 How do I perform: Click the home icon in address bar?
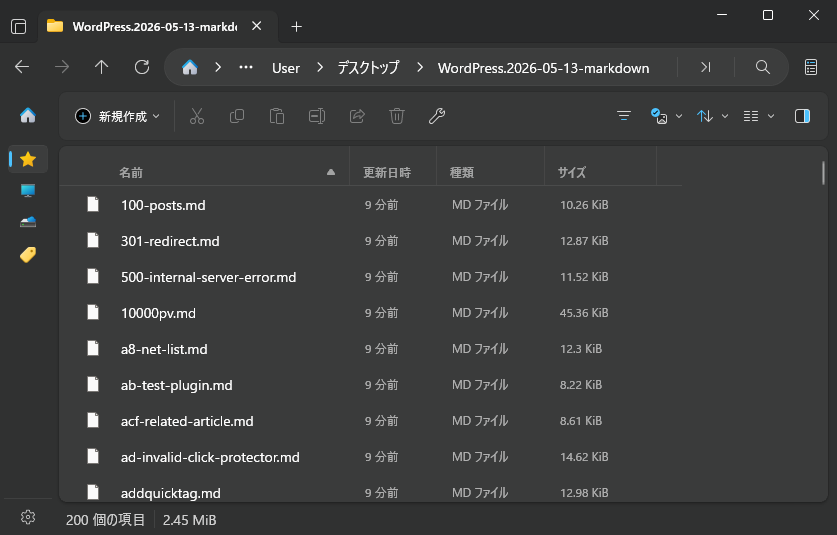click(189, 67)
